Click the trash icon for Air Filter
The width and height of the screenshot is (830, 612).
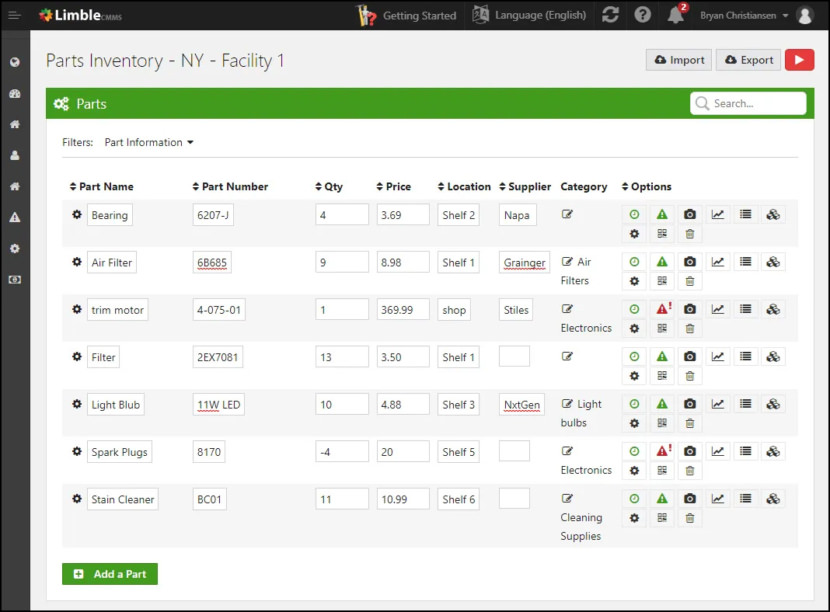point(689,281)
